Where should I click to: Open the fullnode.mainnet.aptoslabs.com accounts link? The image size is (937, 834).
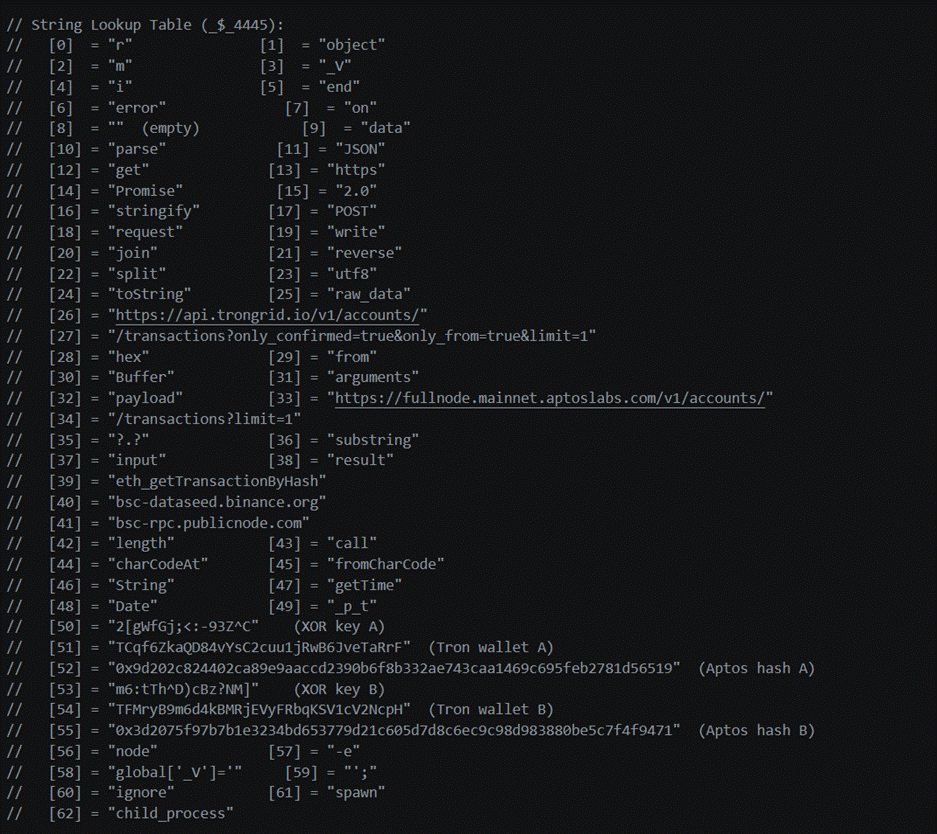click(x=550, y=398)
